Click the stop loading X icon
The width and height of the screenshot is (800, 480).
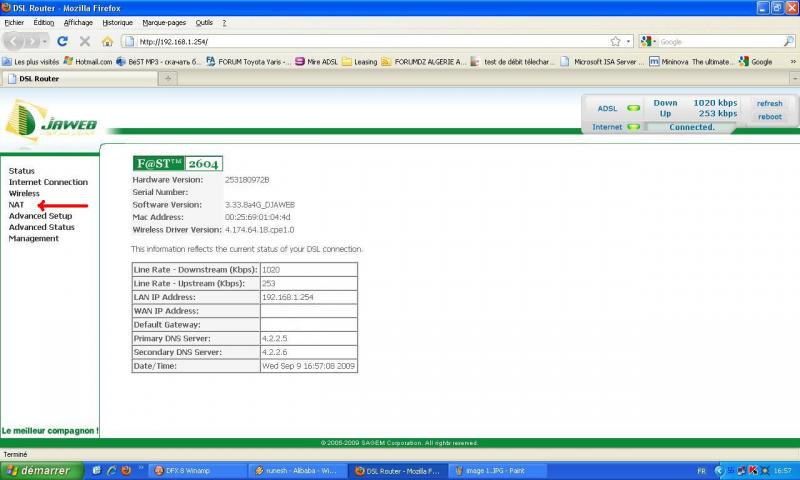click(85, 41)
